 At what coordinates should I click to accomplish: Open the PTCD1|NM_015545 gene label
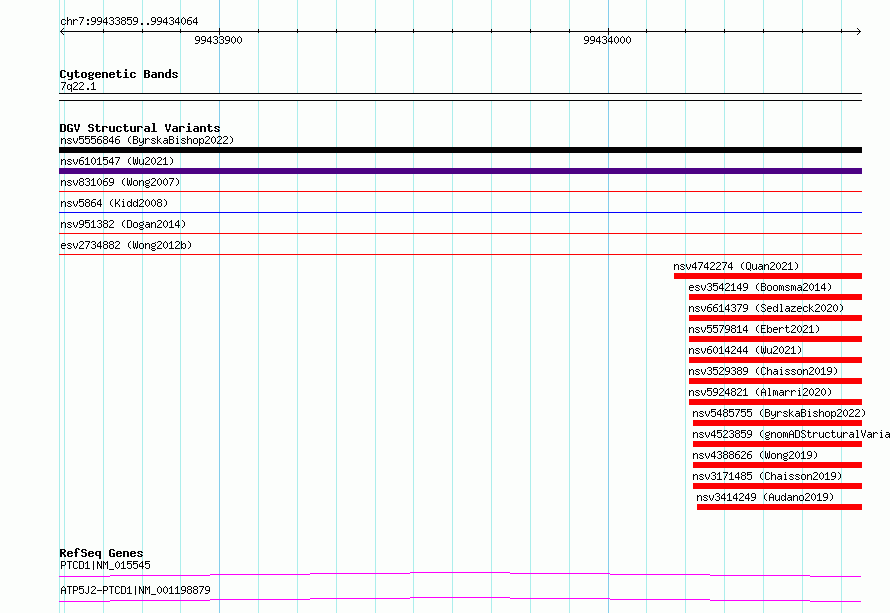click(105, 565)
